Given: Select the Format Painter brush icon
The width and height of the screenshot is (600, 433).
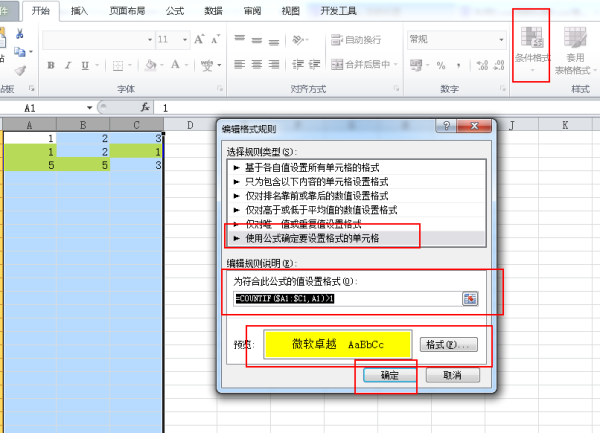Looking at the screenshot, I should point(20,70).
